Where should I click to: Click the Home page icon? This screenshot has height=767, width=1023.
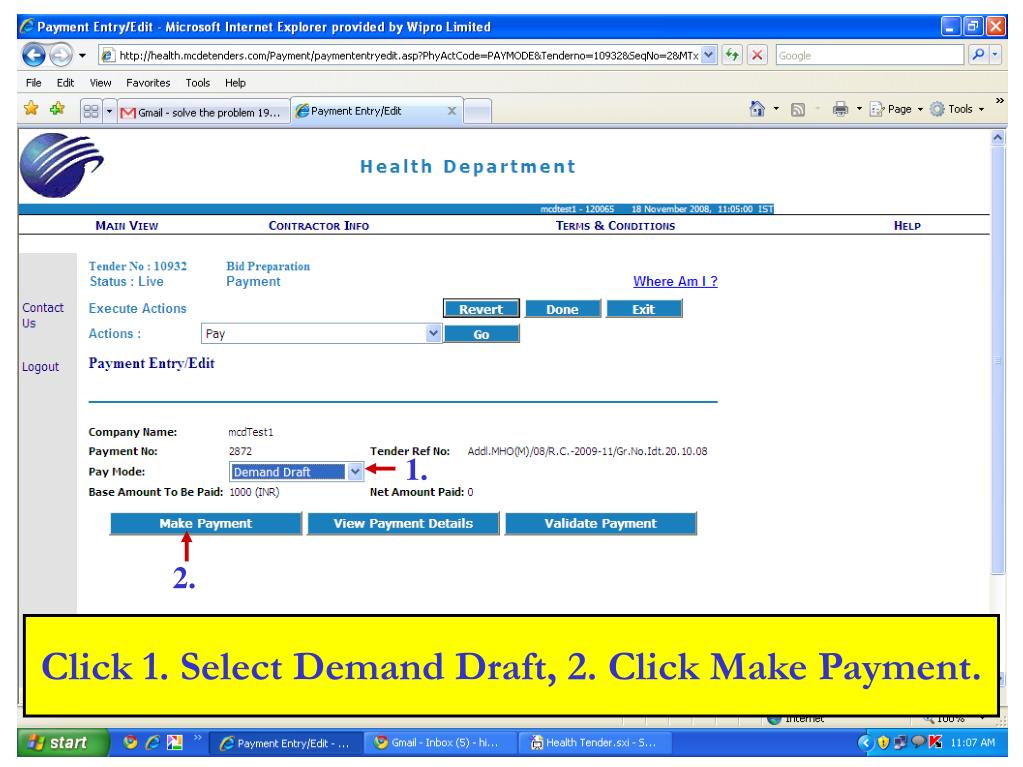pos(757,109)
